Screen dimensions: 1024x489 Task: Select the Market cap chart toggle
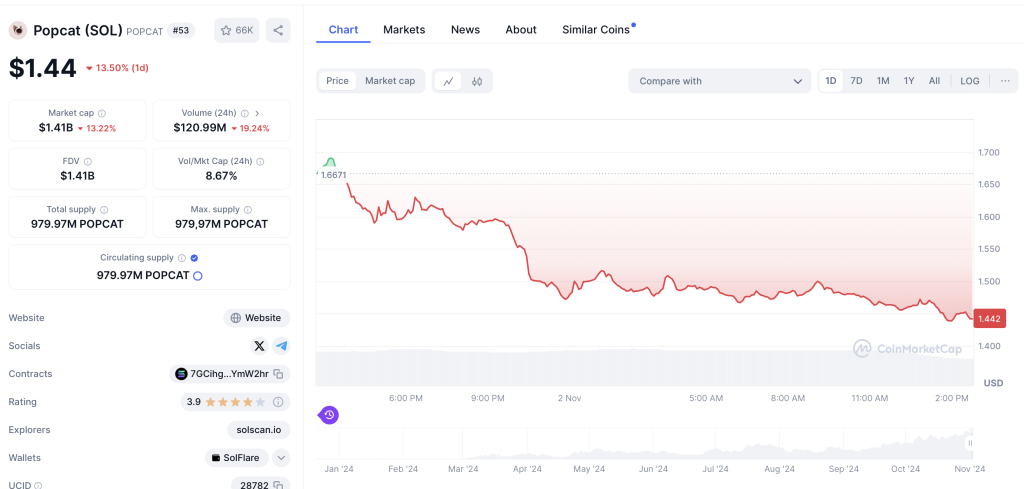390,81
